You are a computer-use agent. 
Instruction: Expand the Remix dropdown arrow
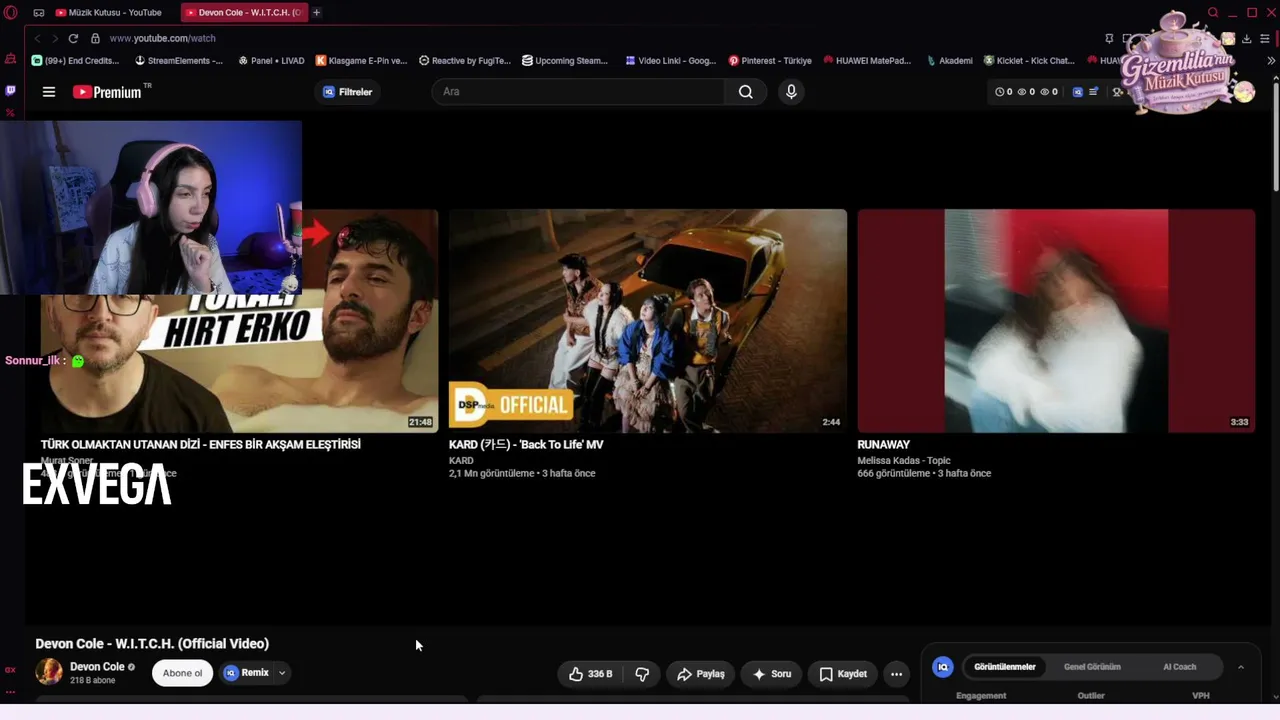(x=282, y=673)
